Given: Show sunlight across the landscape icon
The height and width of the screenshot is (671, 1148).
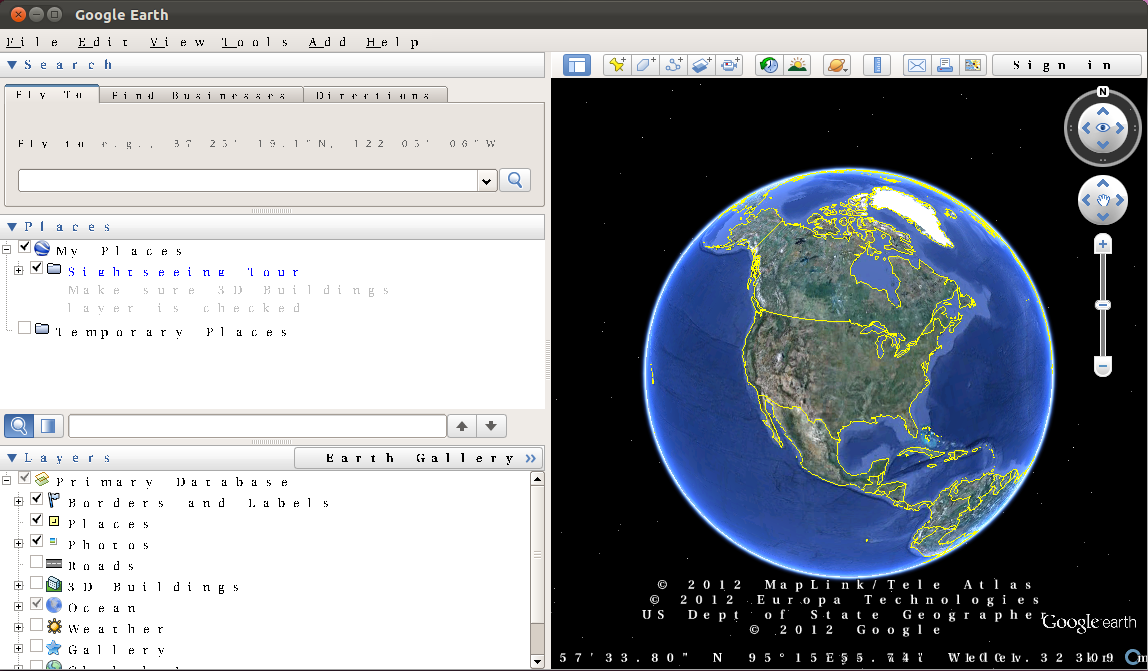Looking at the screenshot, I should (x=797, y=65).
